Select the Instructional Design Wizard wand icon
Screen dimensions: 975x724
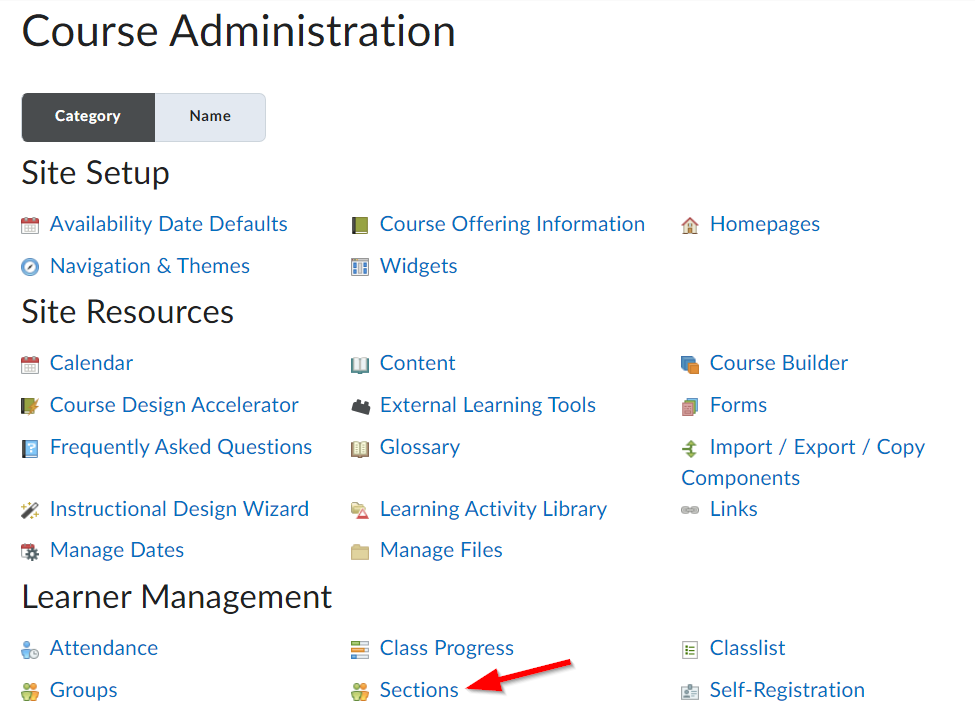(31, 509)
